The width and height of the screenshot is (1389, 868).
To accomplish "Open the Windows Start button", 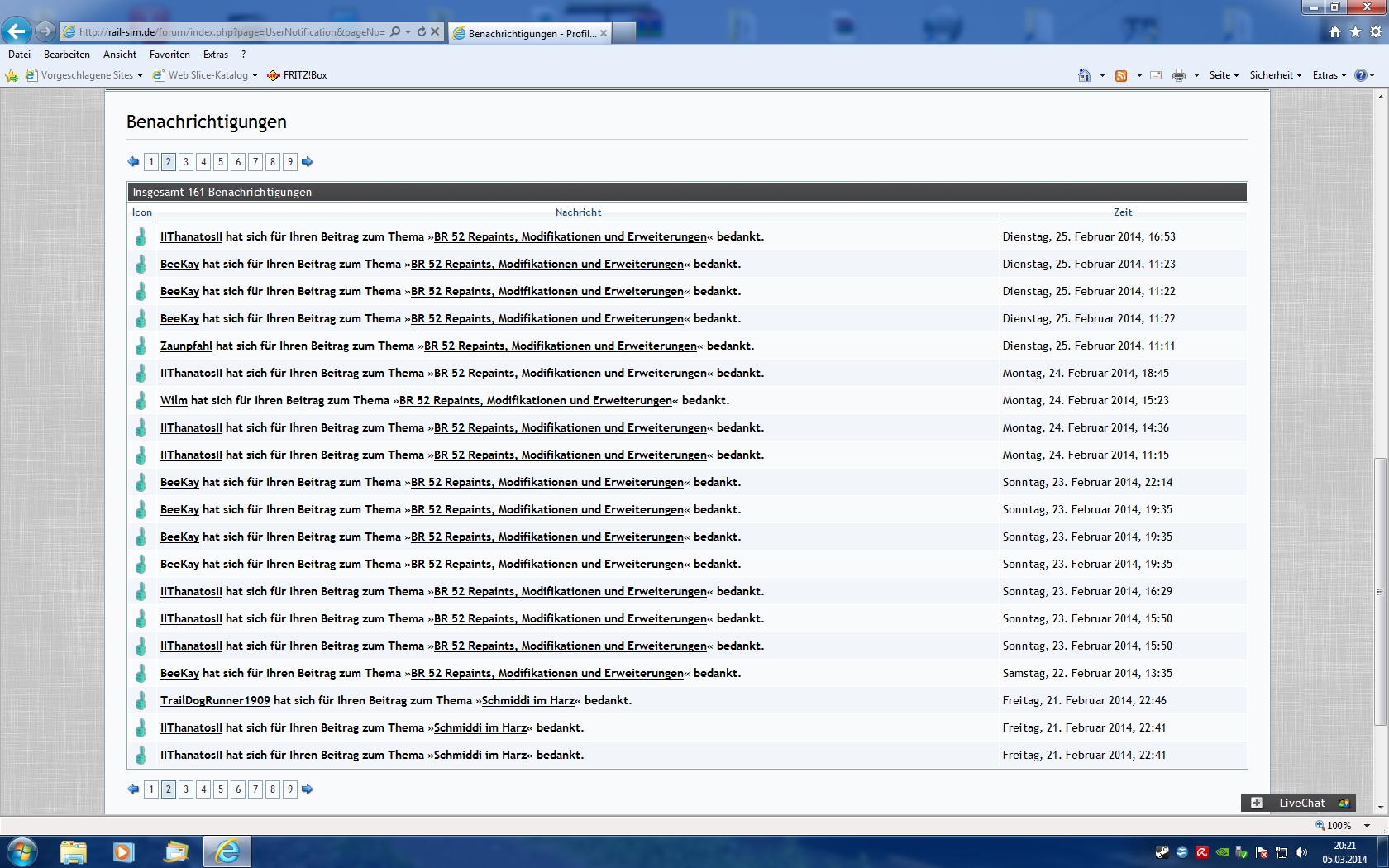I will [x=22, y=851].
